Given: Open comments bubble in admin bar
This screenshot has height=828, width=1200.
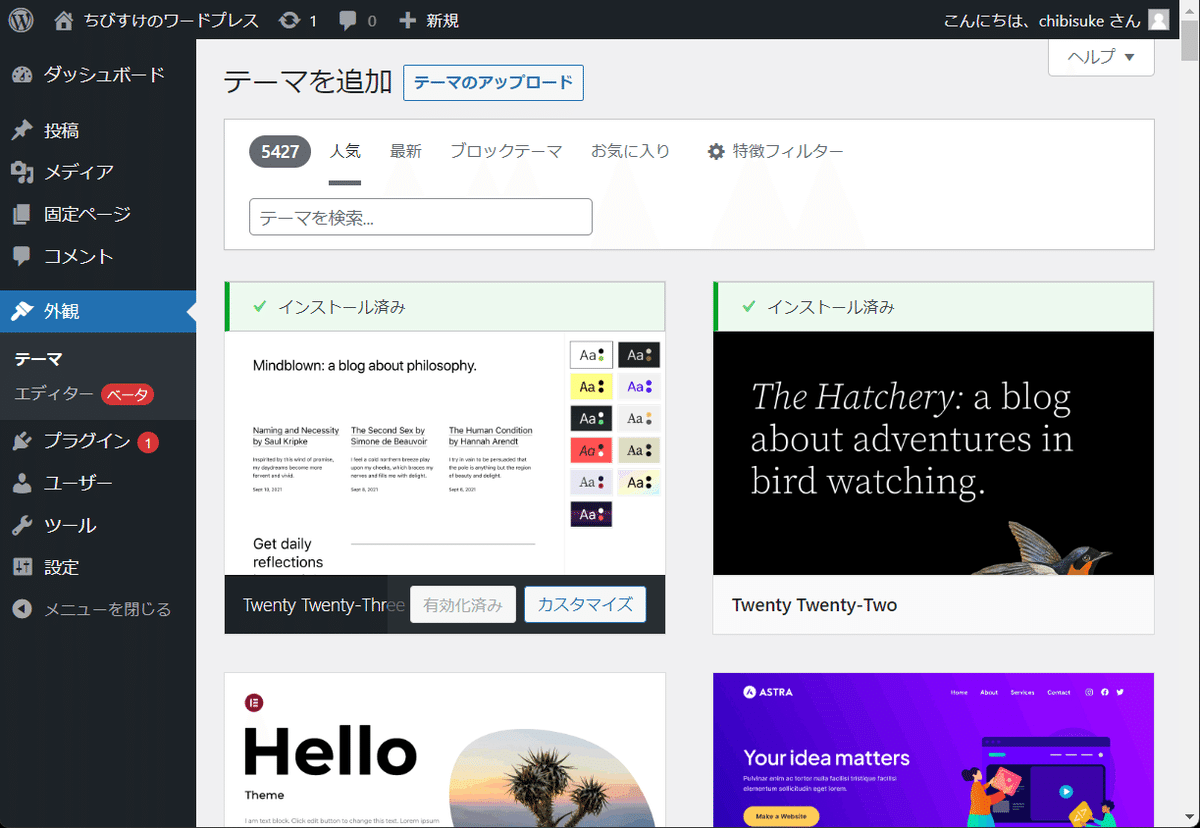Looking at the screenshot, I should [348, 20].
